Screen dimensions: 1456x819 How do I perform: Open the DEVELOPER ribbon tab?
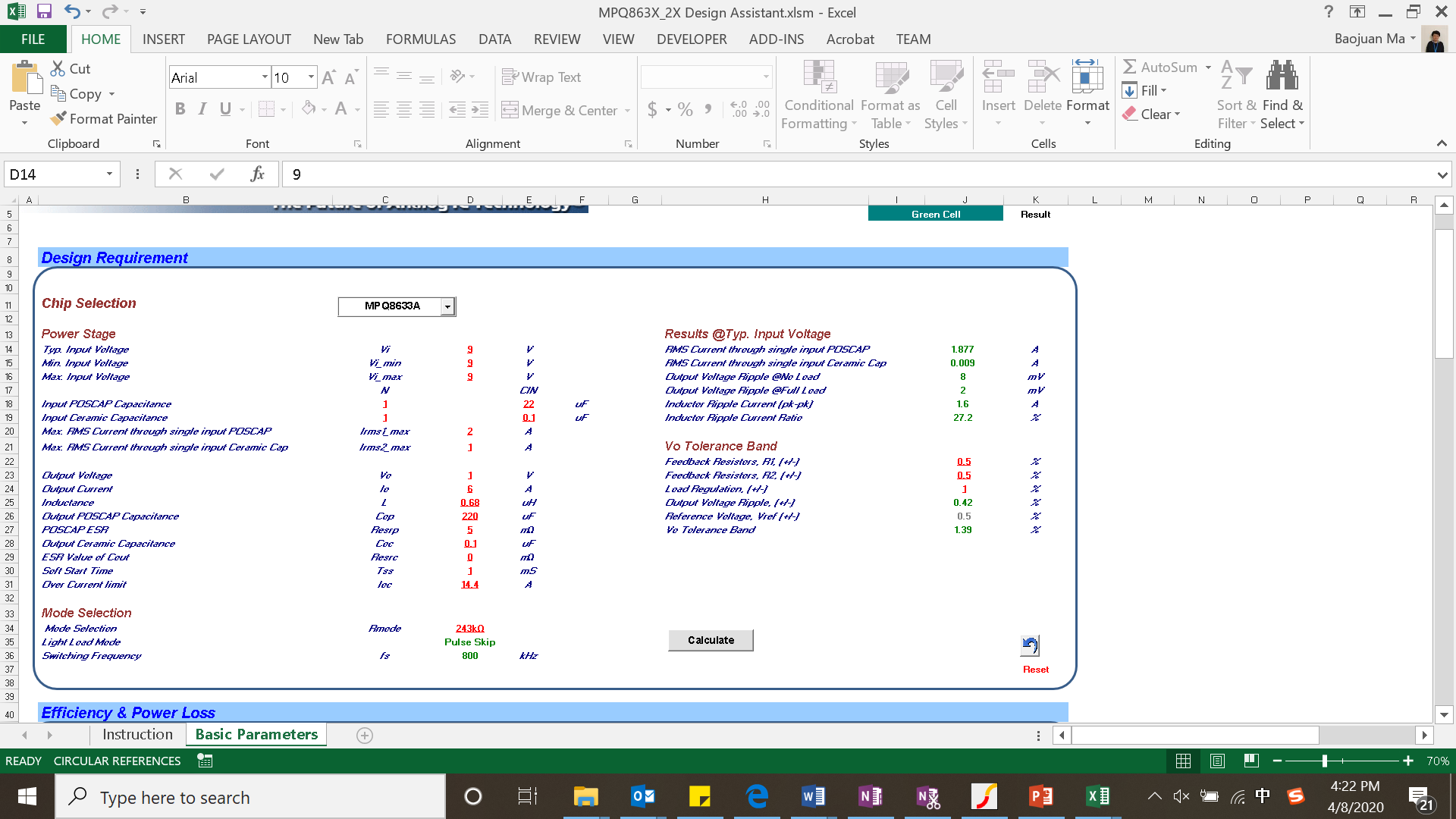point(691,39)
